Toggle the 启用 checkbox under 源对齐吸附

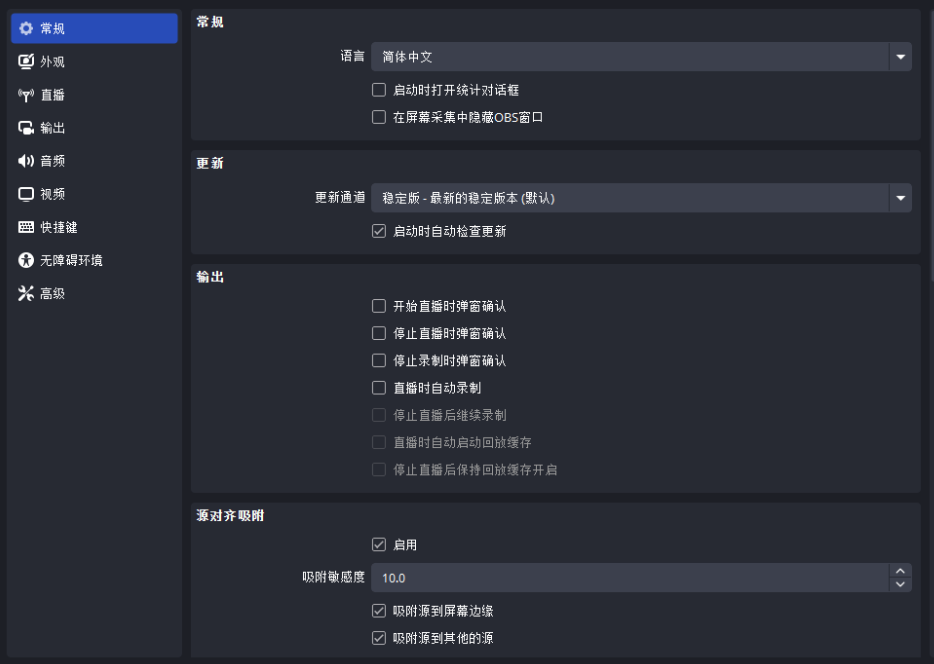[x=379, y=544]
